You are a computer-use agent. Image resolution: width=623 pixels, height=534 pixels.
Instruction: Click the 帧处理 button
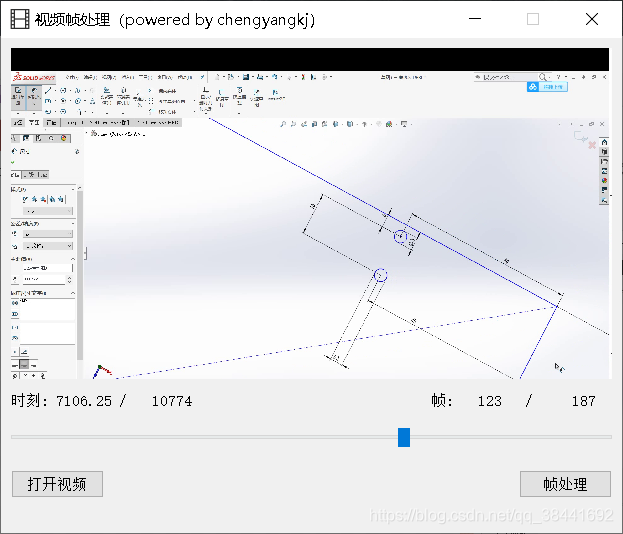(x=565, y=484)
